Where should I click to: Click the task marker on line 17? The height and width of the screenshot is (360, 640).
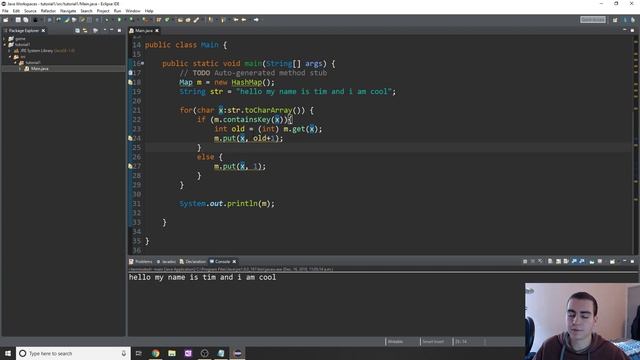(x=131, y=73)
